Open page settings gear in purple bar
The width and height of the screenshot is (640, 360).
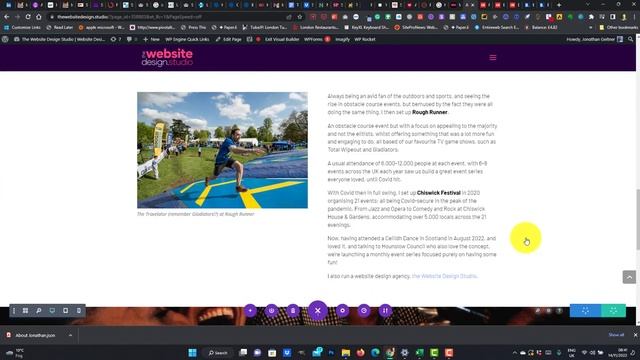point(342,311)
